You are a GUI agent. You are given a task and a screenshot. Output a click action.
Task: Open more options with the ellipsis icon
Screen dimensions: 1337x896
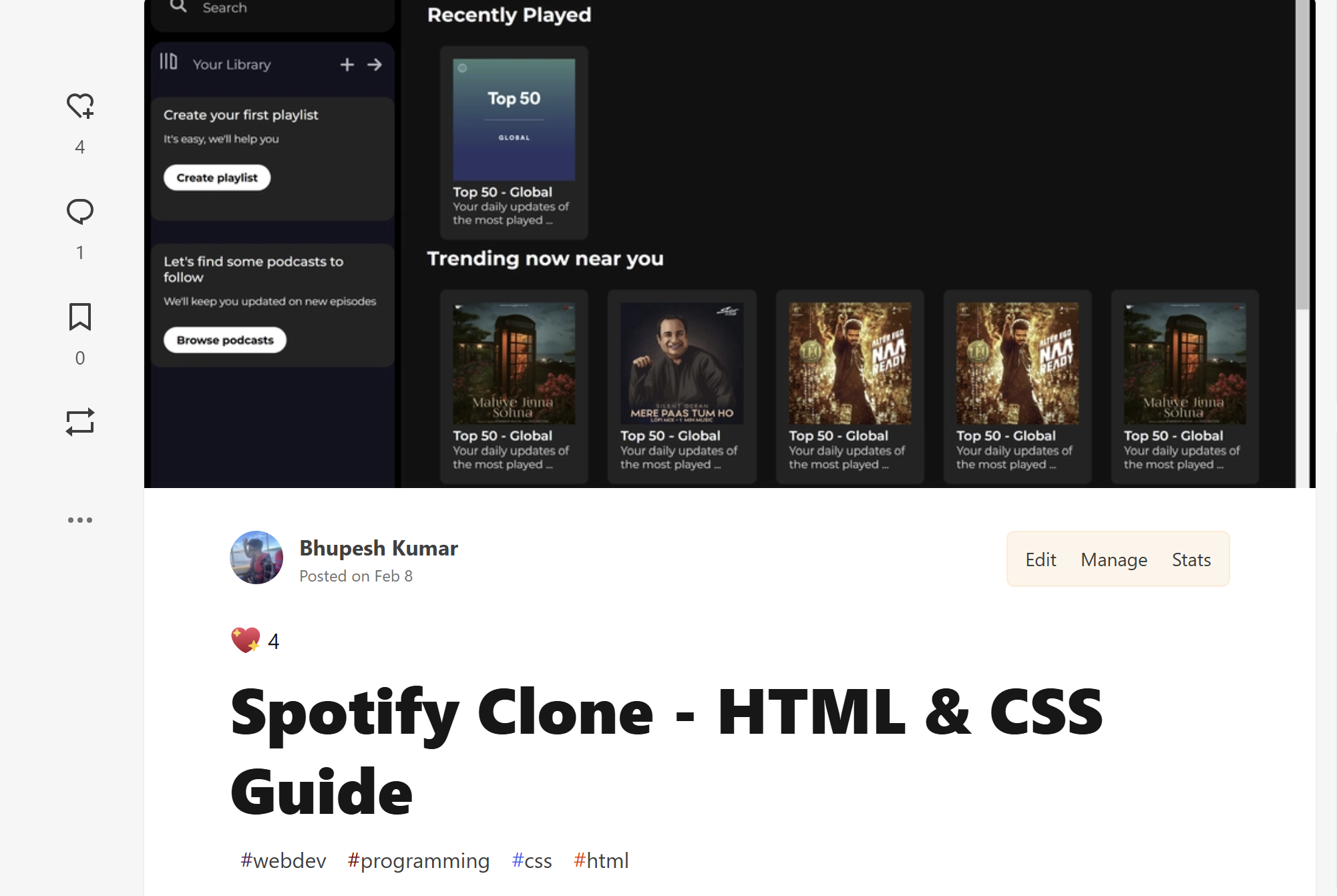(80, 519)
